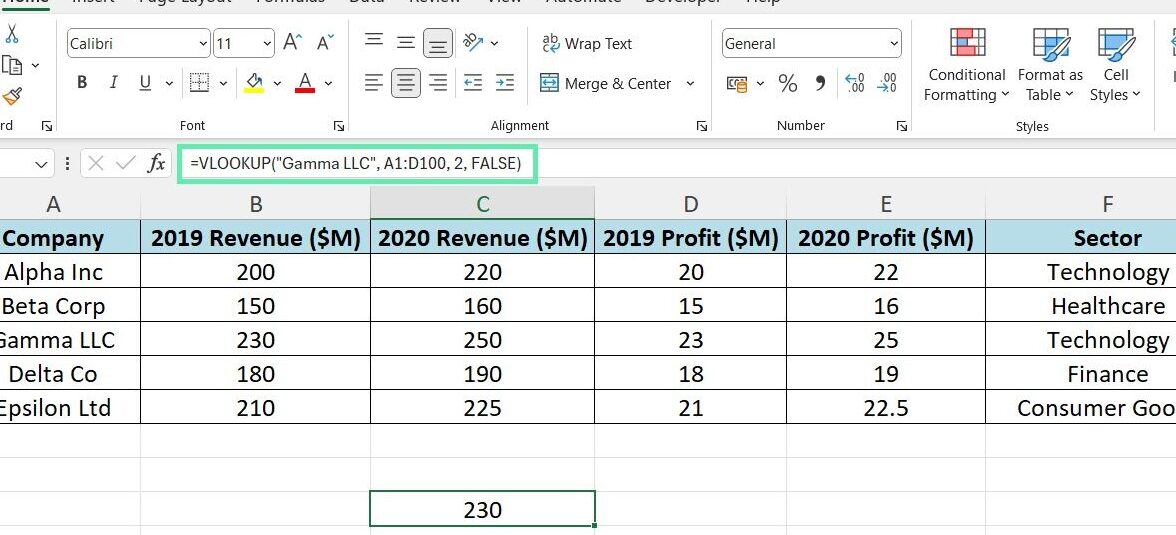Toggle Bold formatting
Viewport: 1176px width, 535px height.
coord(82,83)
